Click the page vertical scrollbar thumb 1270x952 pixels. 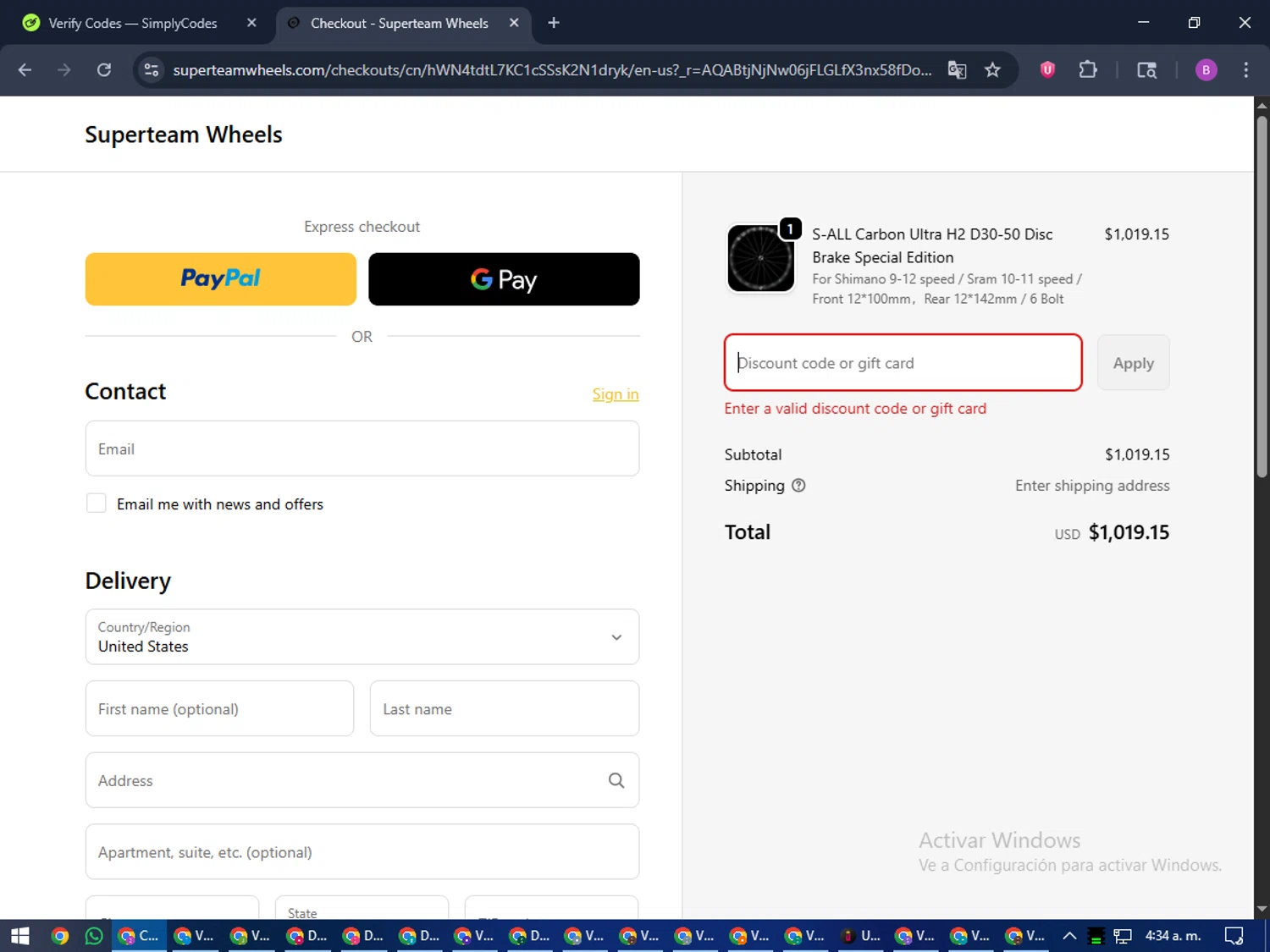(x=1262, y=296)
